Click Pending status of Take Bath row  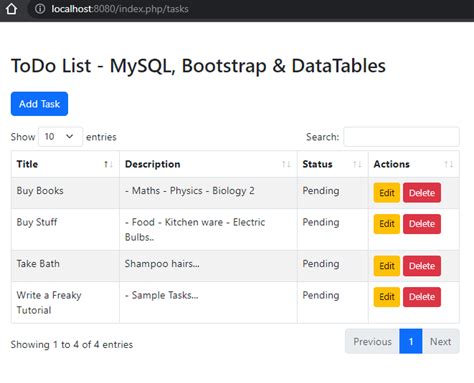click(321, 264)
